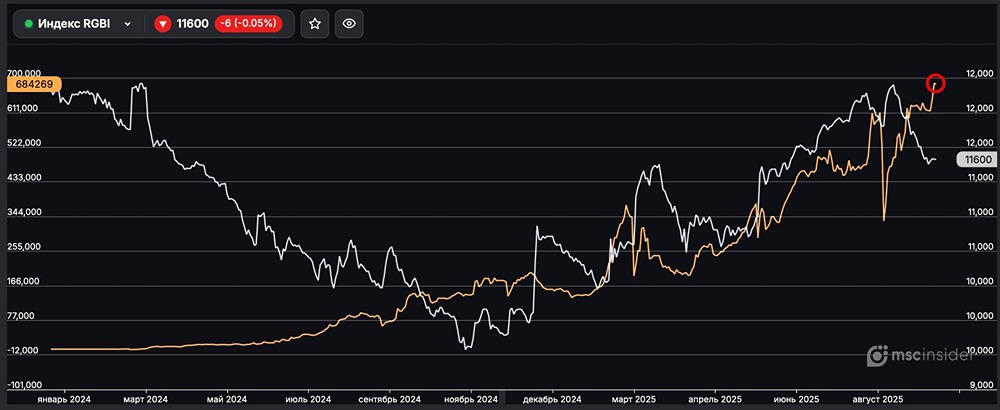The image size is (1000, 410).
Task: Click the red circle marker on orange line
Action: click(936, 84)
